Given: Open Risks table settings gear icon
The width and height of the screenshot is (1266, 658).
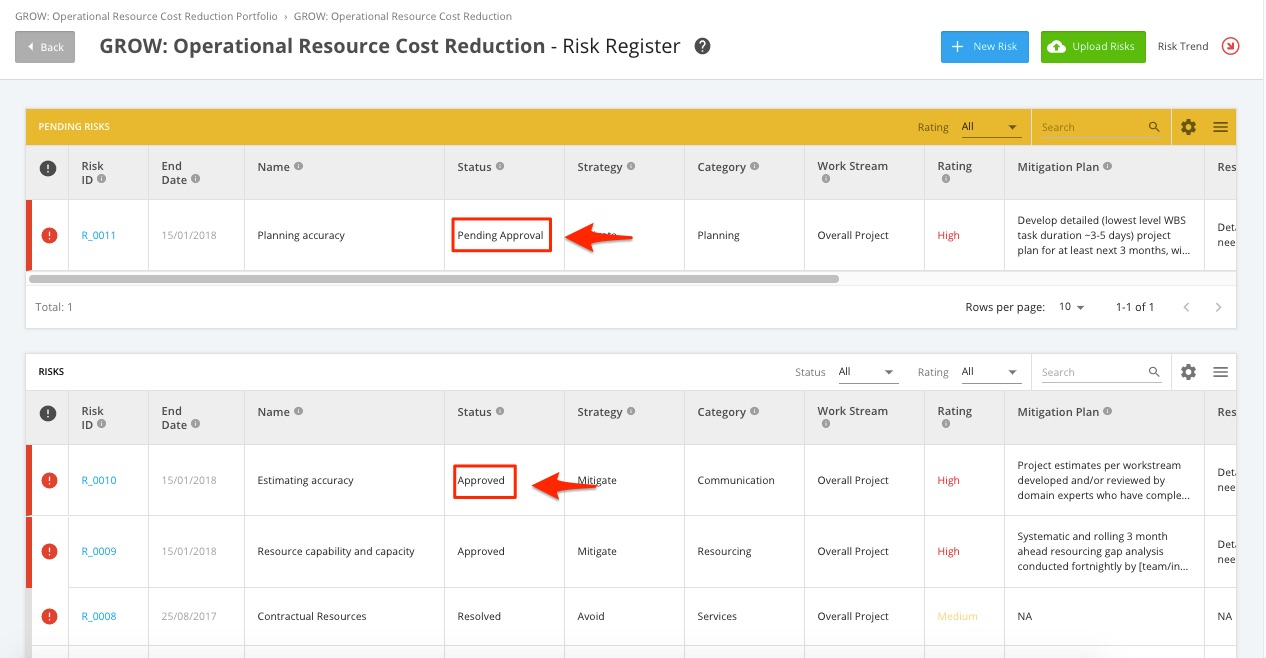Looking at the screenshot, I should (1188, 372).
